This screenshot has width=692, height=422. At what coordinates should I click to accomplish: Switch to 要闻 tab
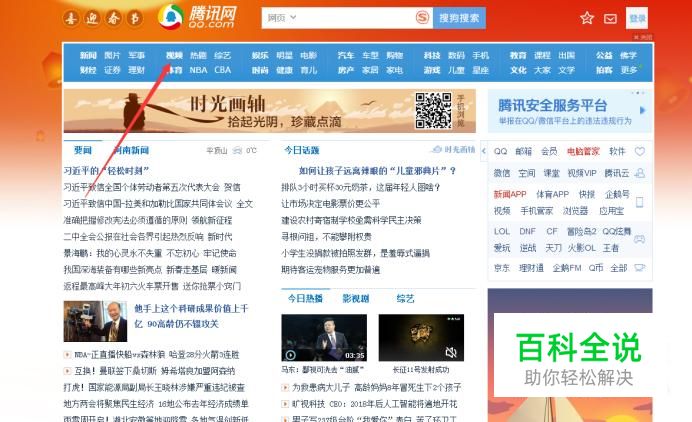click(x=83, y=150)
